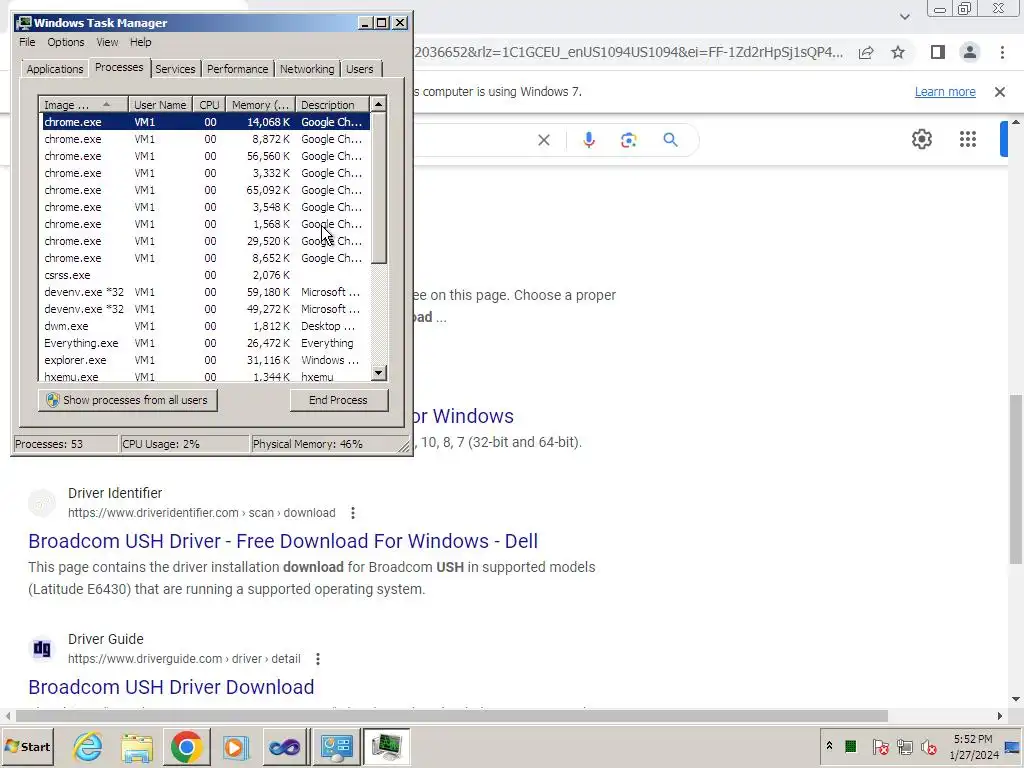
Task: Click the network tray icon
Action: (x=904, y=746)
